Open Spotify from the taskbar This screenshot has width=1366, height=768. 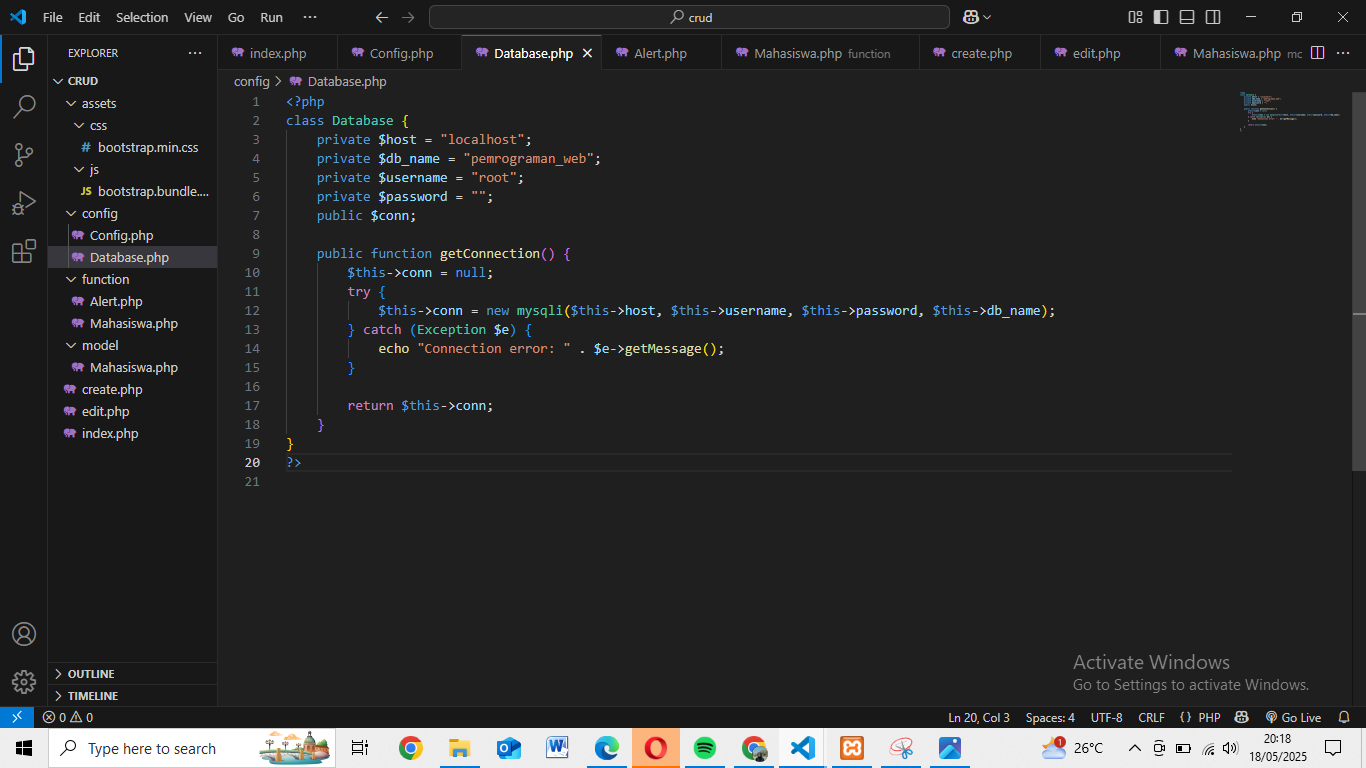pyautogui.click(x=705, y=747)
